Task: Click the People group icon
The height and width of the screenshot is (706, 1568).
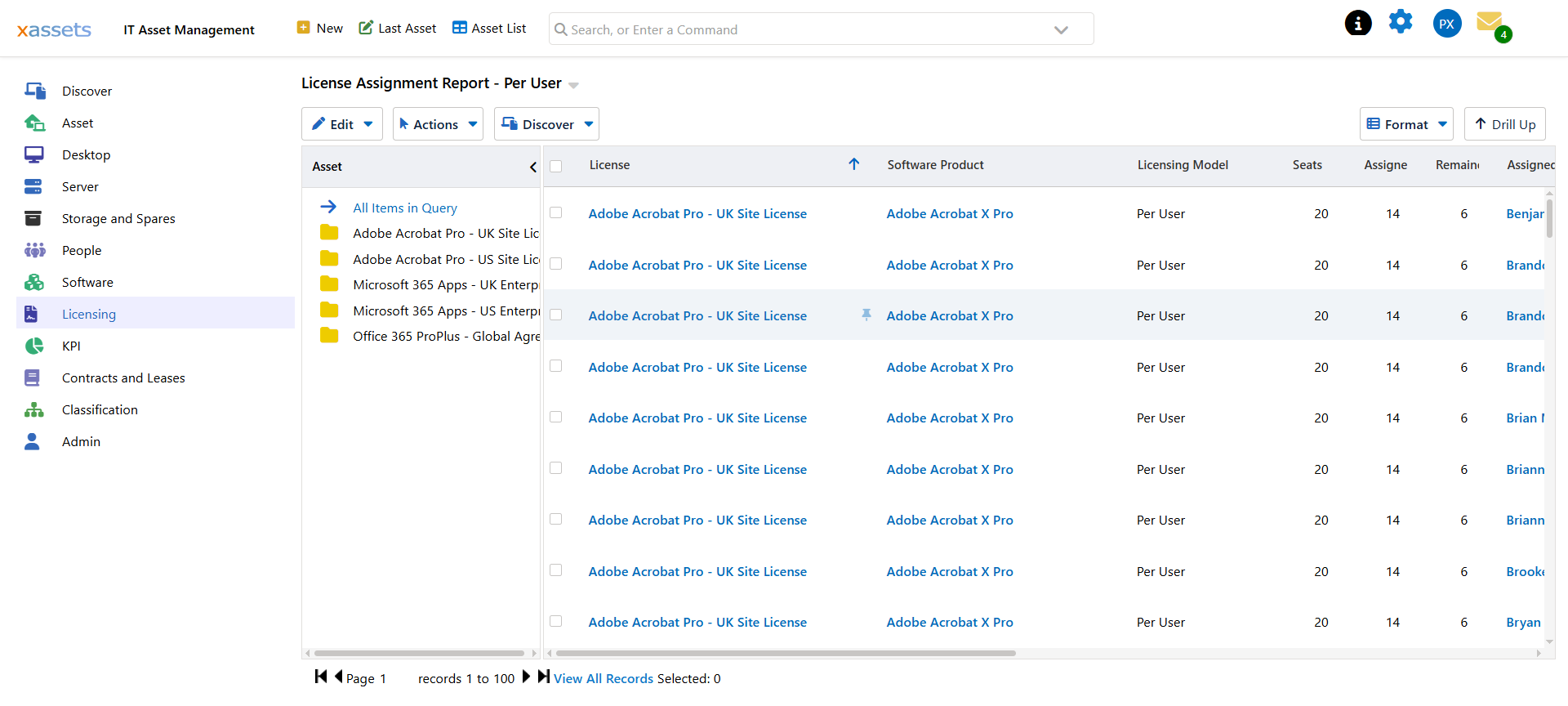Action: click(x=34, y=250)
